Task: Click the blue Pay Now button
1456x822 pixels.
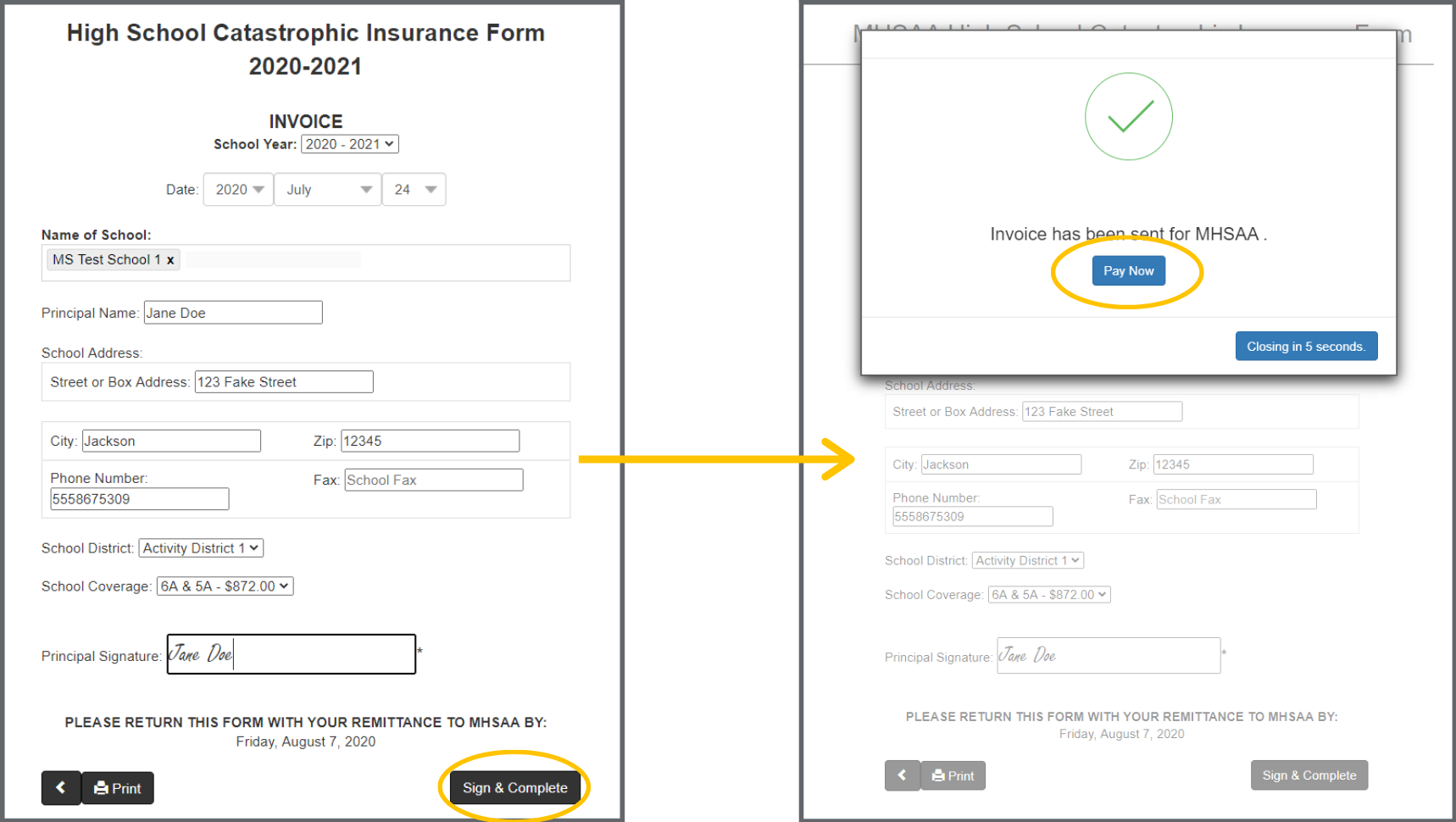Action: pyautogui.click(x=1128, y=271)
